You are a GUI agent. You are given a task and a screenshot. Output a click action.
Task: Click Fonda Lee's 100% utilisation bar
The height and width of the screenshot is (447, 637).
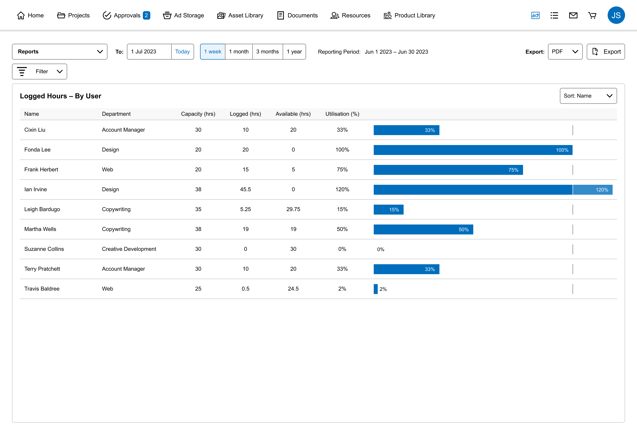coord(473,150)
